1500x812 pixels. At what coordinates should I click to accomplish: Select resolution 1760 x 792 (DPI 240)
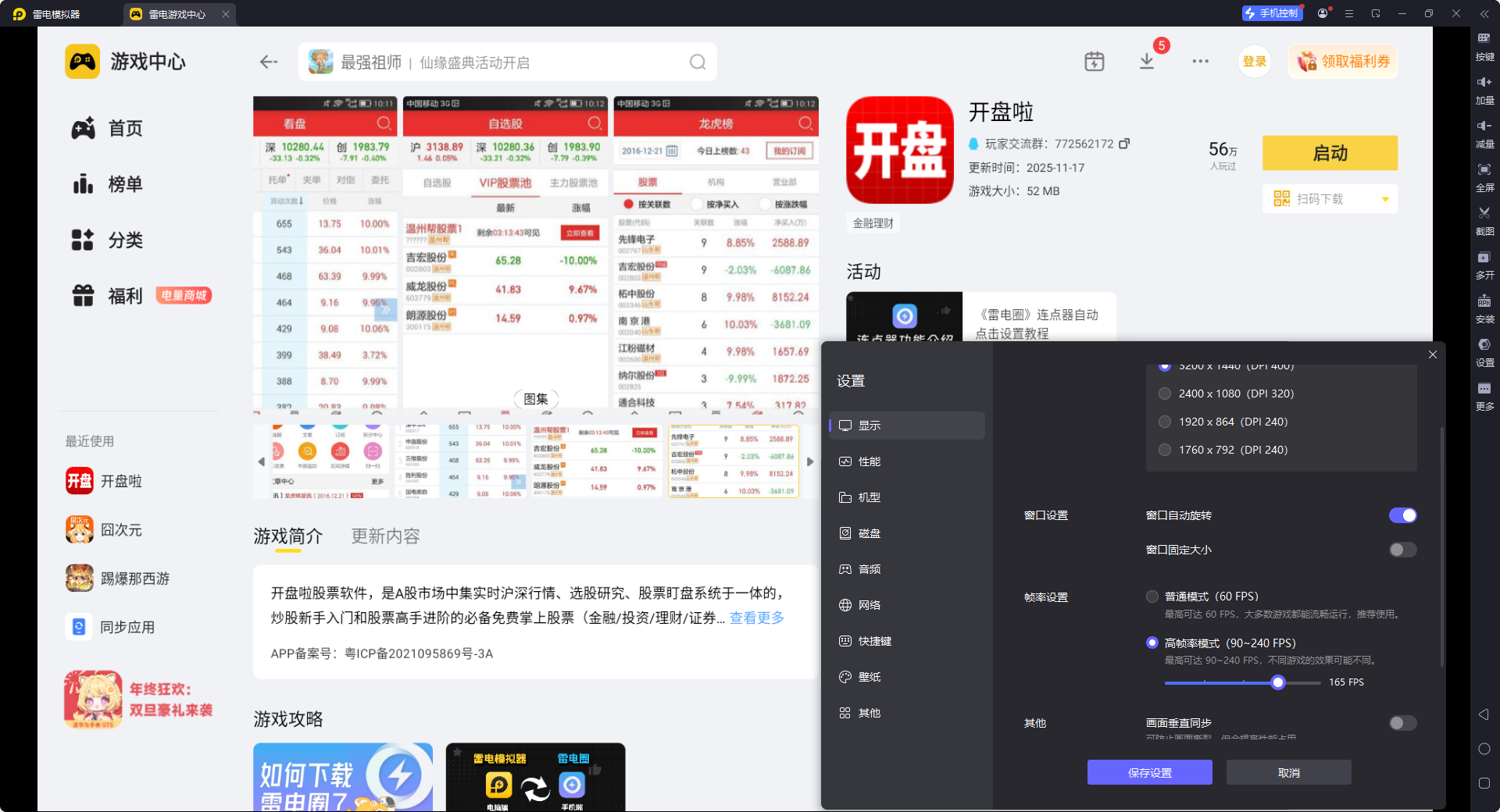coord(1224,450)
